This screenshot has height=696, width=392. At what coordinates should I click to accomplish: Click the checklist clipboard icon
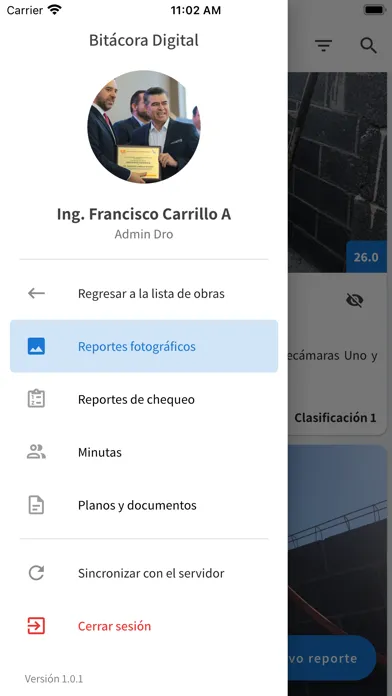coord(36,399)
